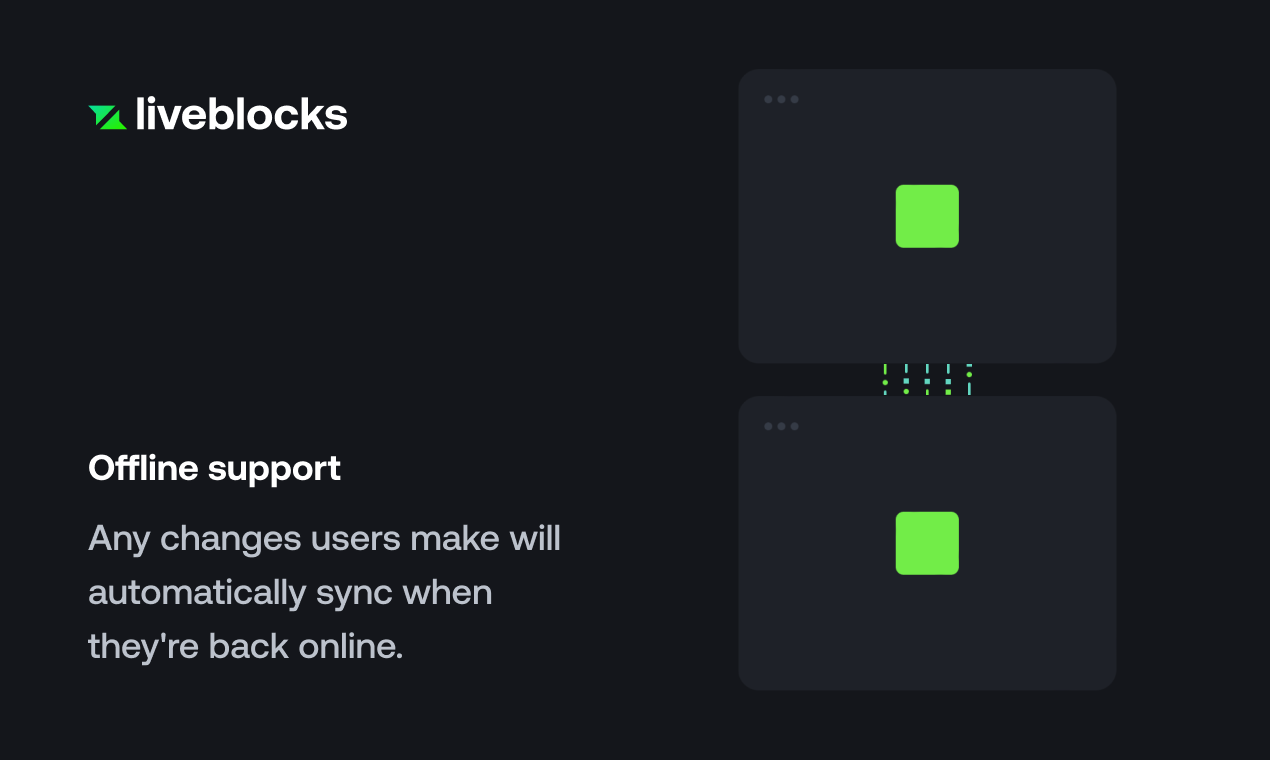This screenshot has height=760, width=1270.
Task: Select the green square in top window
Action: (x=927, y=216)
